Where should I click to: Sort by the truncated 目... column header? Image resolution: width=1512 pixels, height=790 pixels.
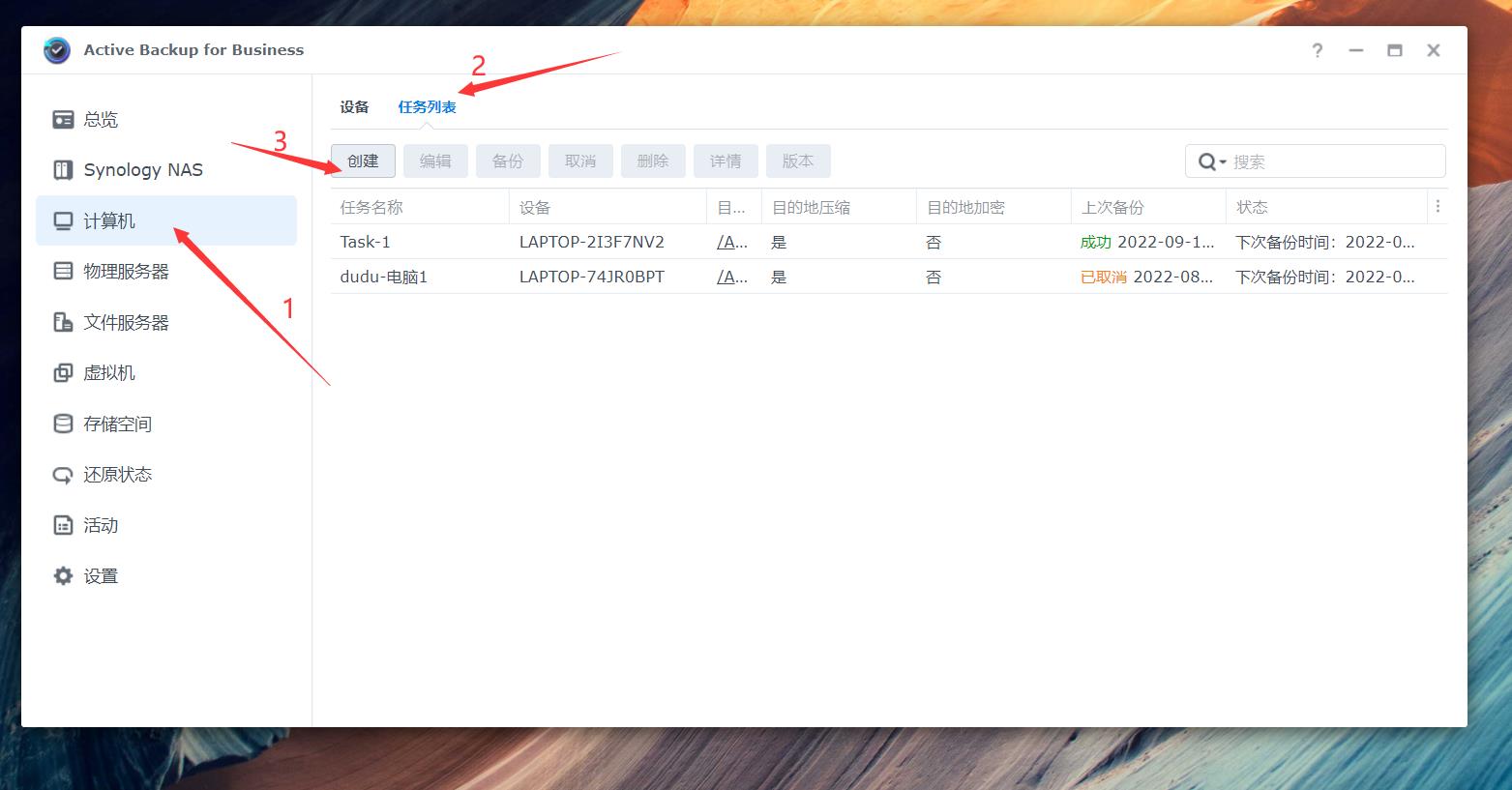pos(734,207)
